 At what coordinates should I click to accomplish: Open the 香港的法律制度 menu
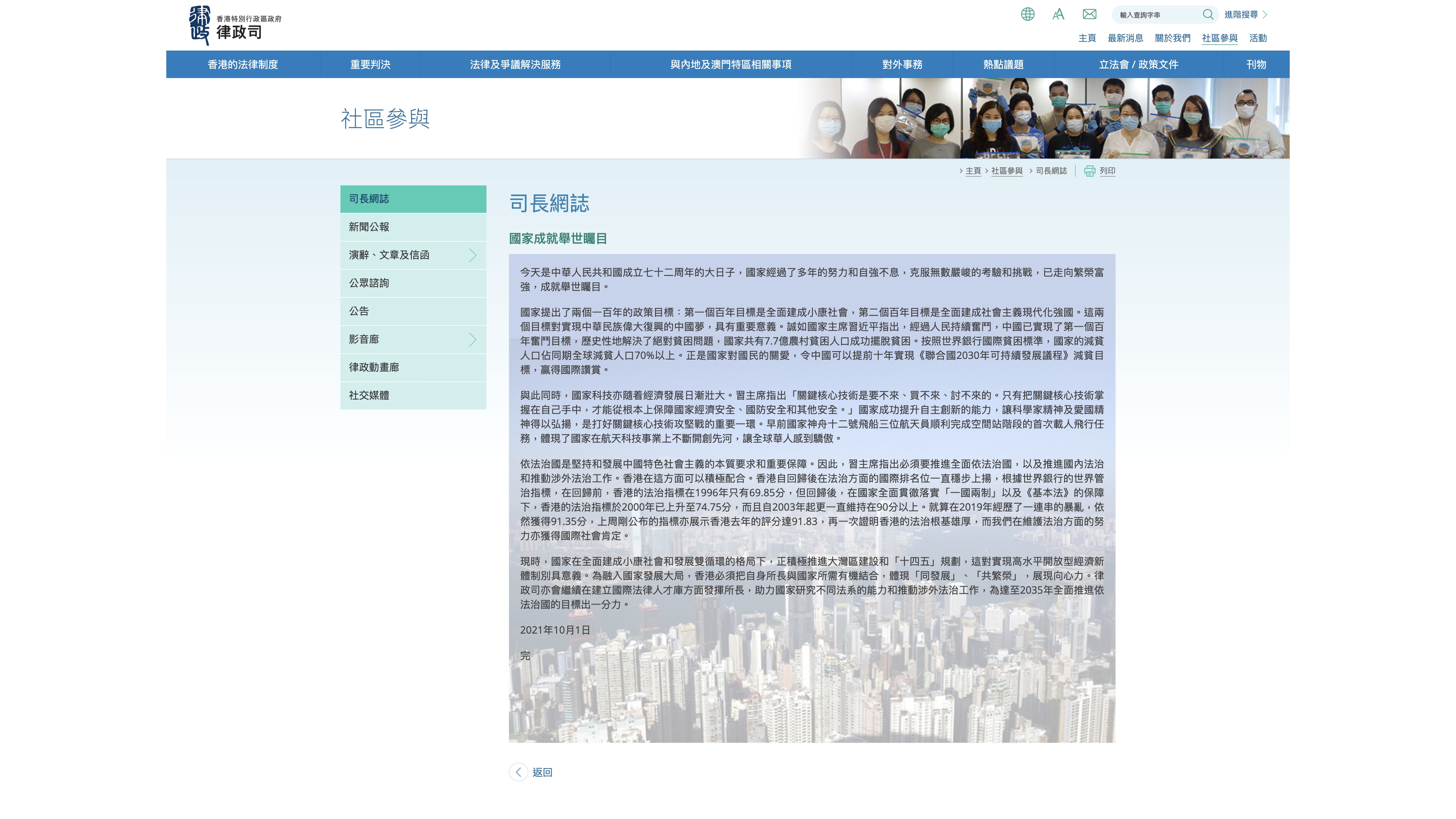click(242, 64)
